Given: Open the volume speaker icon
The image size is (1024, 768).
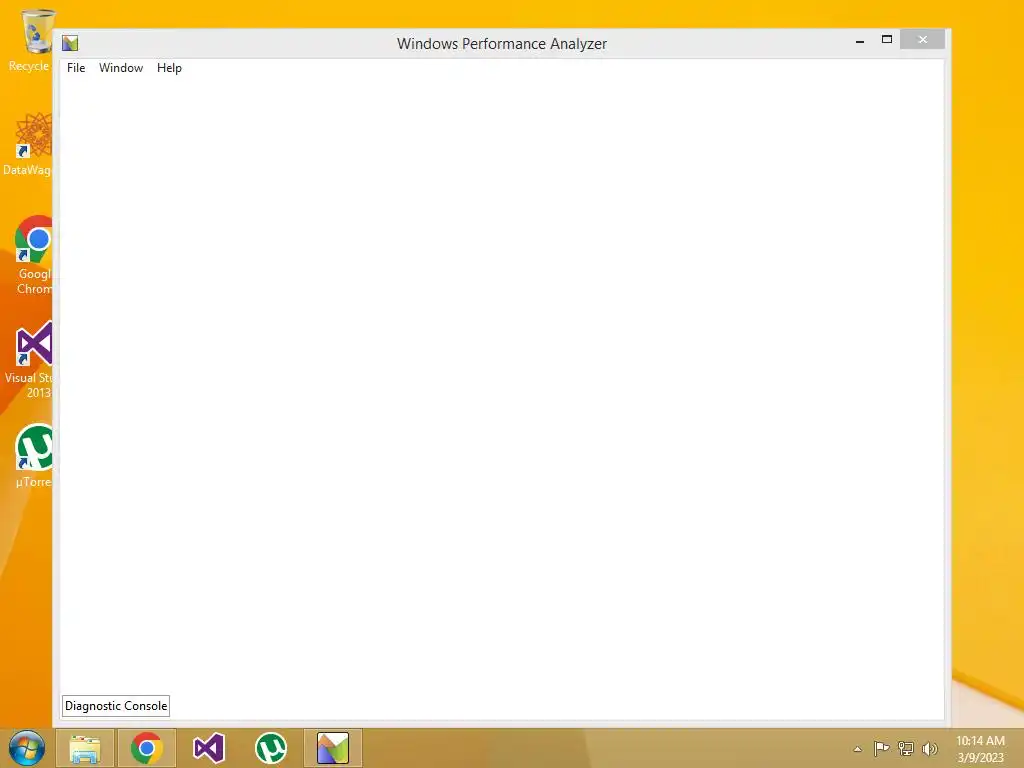Looking at the screenshot, I should [929, 748].
